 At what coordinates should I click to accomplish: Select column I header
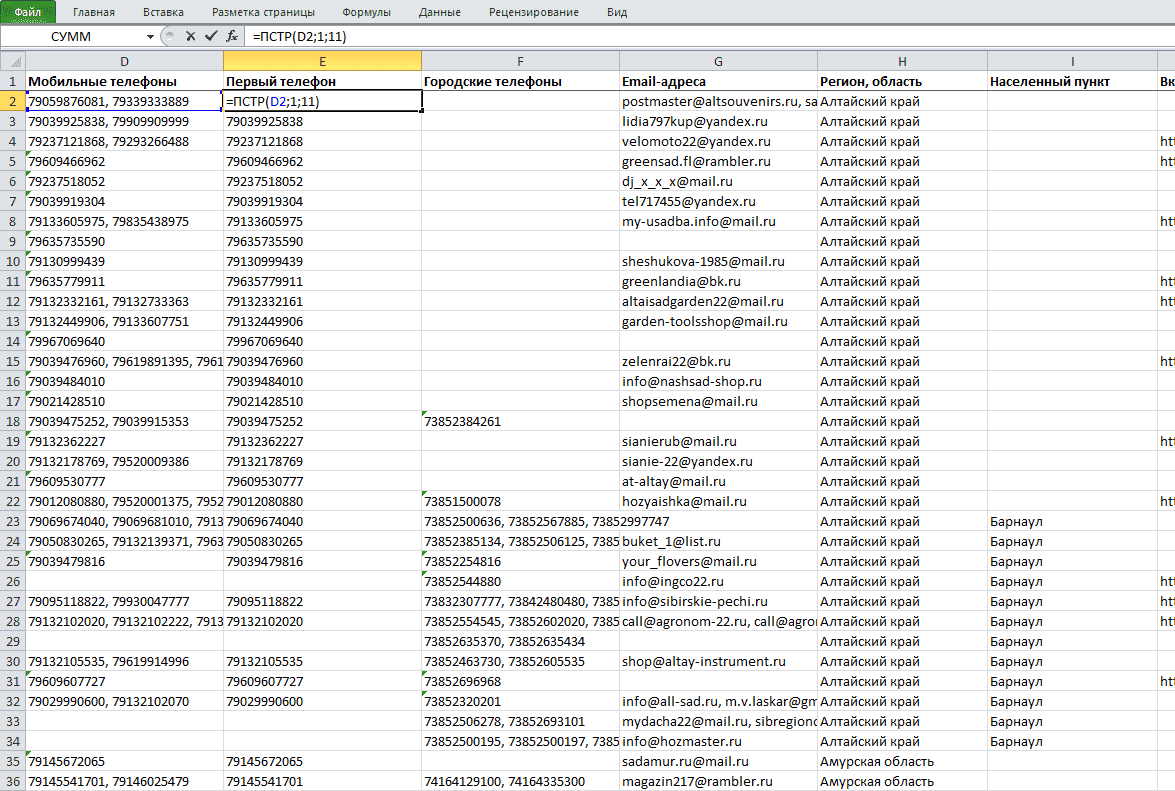pos(1072,61)
